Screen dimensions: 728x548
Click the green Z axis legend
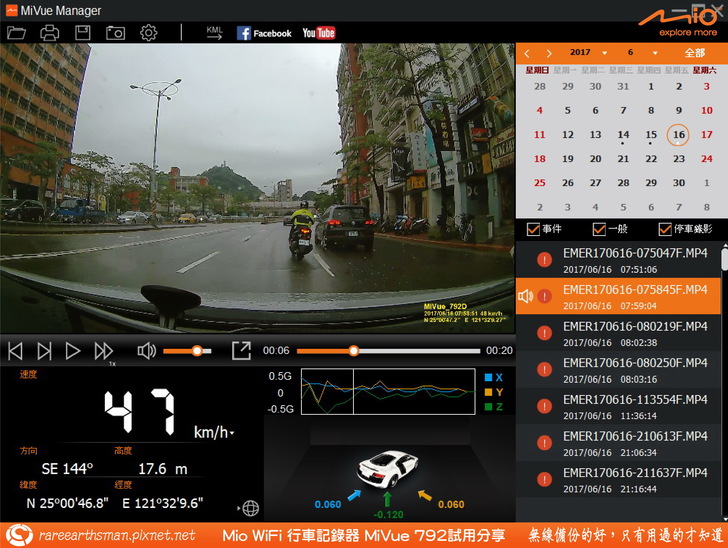pyautogui.click(x=494, y=407)
